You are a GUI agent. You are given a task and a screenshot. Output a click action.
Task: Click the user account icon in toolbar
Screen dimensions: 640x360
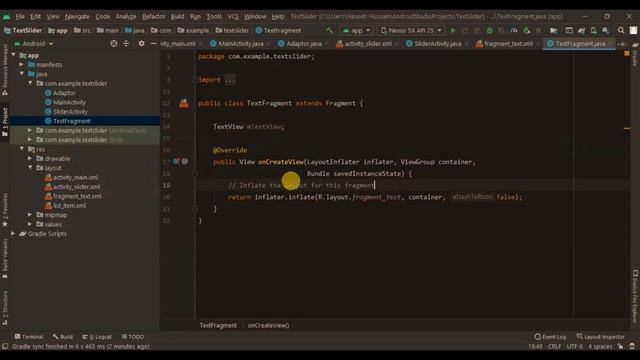(633, 31)
